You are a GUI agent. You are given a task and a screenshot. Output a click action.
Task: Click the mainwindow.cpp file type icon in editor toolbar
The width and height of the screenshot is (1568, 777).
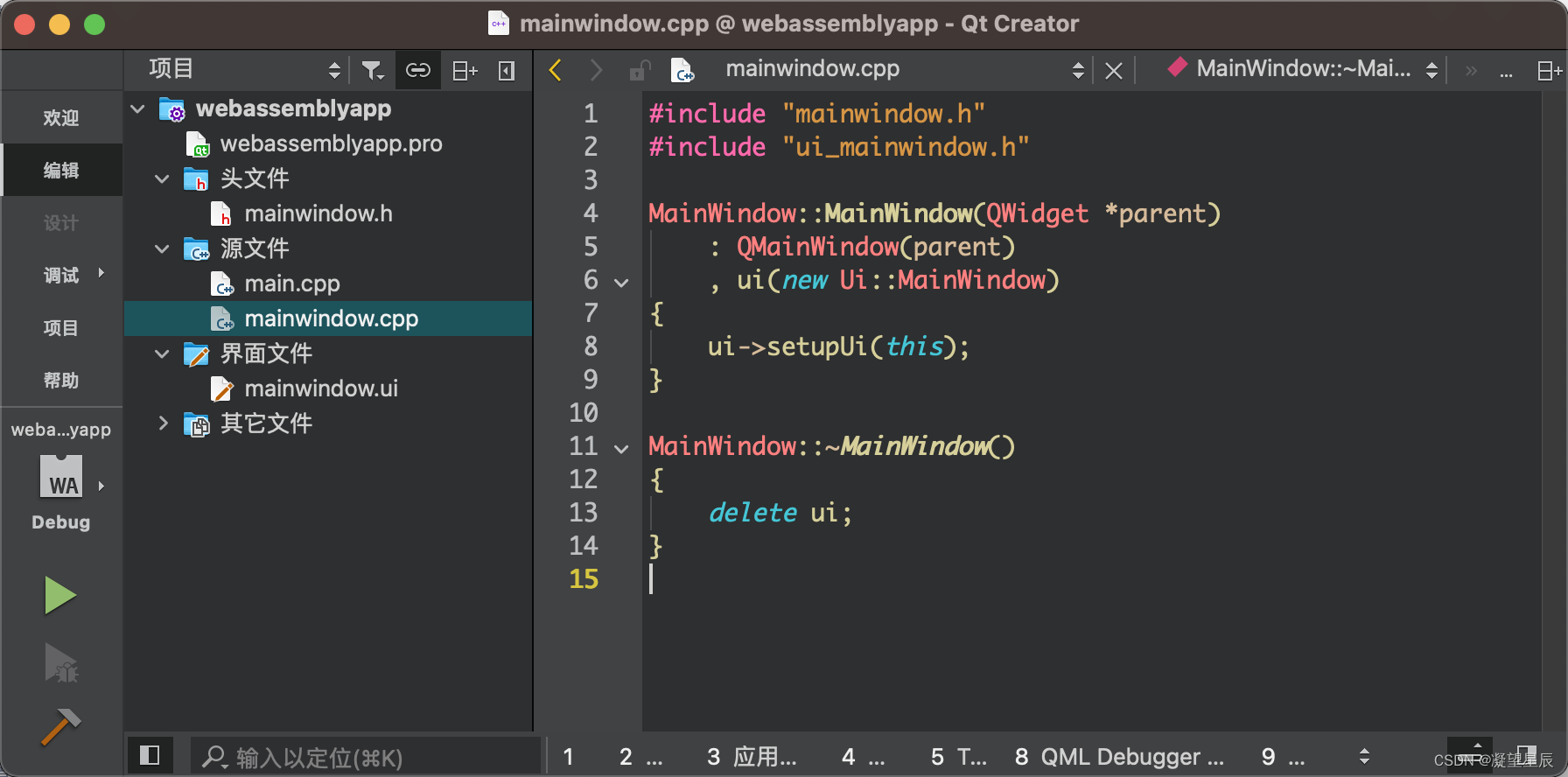click(682, 70)
